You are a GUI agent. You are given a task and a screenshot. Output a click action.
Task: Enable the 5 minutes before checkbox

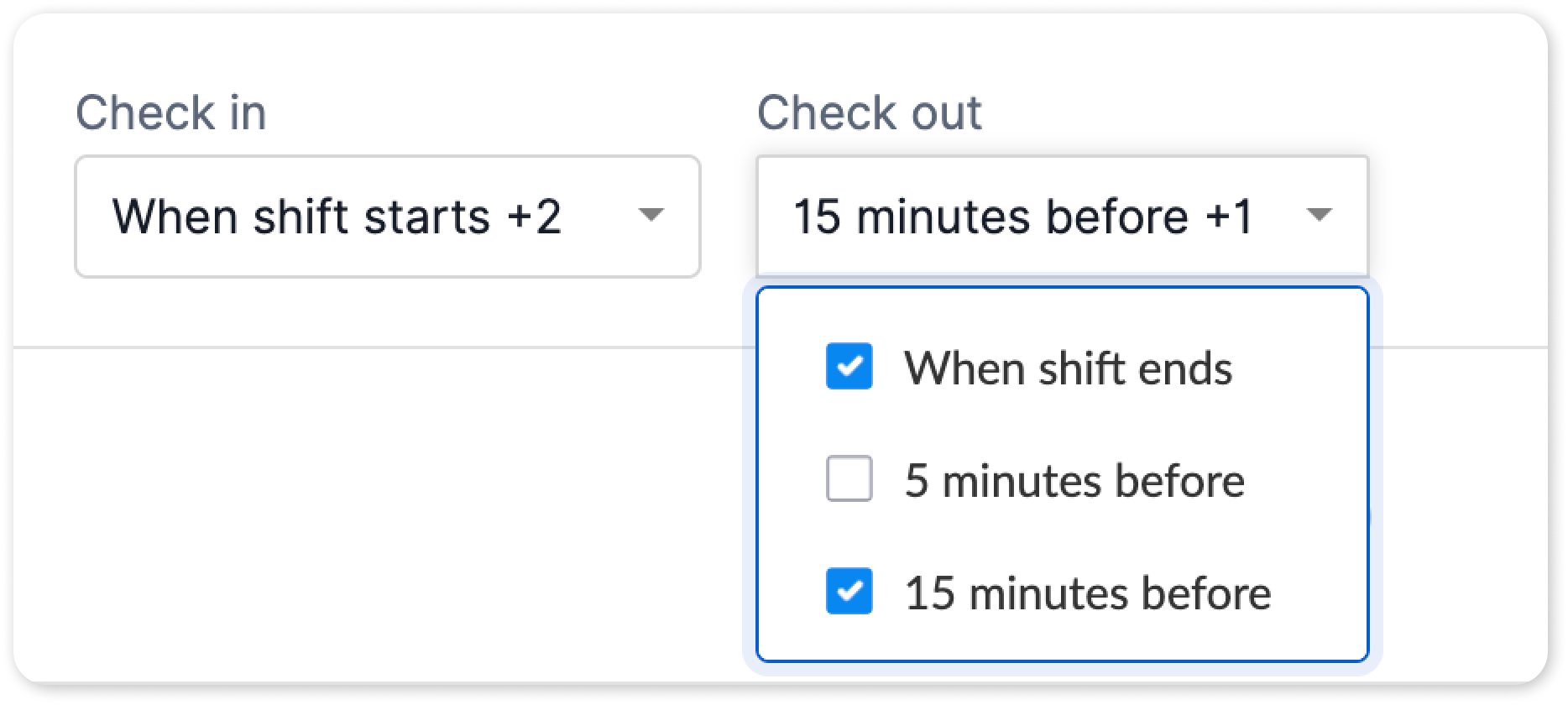(x=849, y=479)
